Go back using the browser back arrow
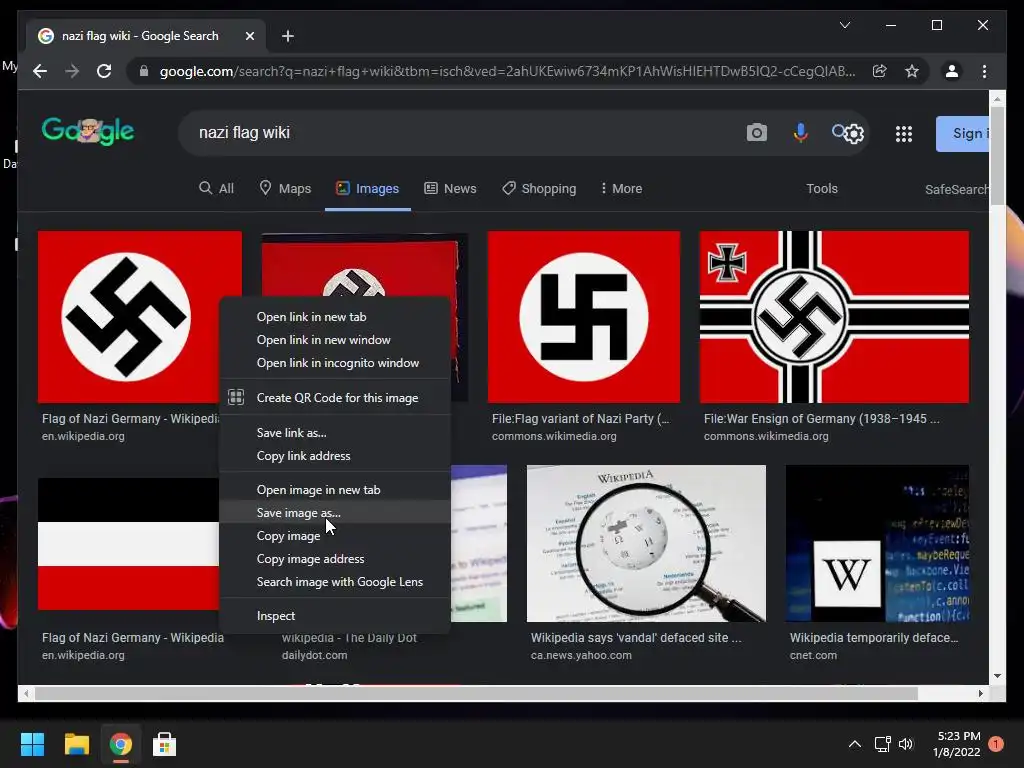The width and height of the screenshot is (1024, 768). 40,71
